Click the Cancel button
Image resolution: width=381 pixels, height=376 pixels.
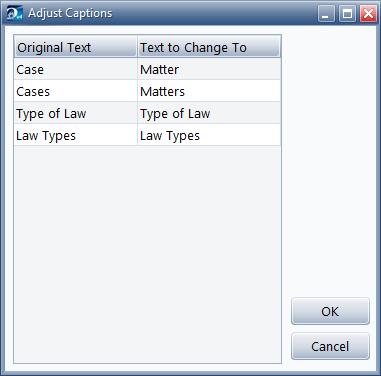point(330,346)
